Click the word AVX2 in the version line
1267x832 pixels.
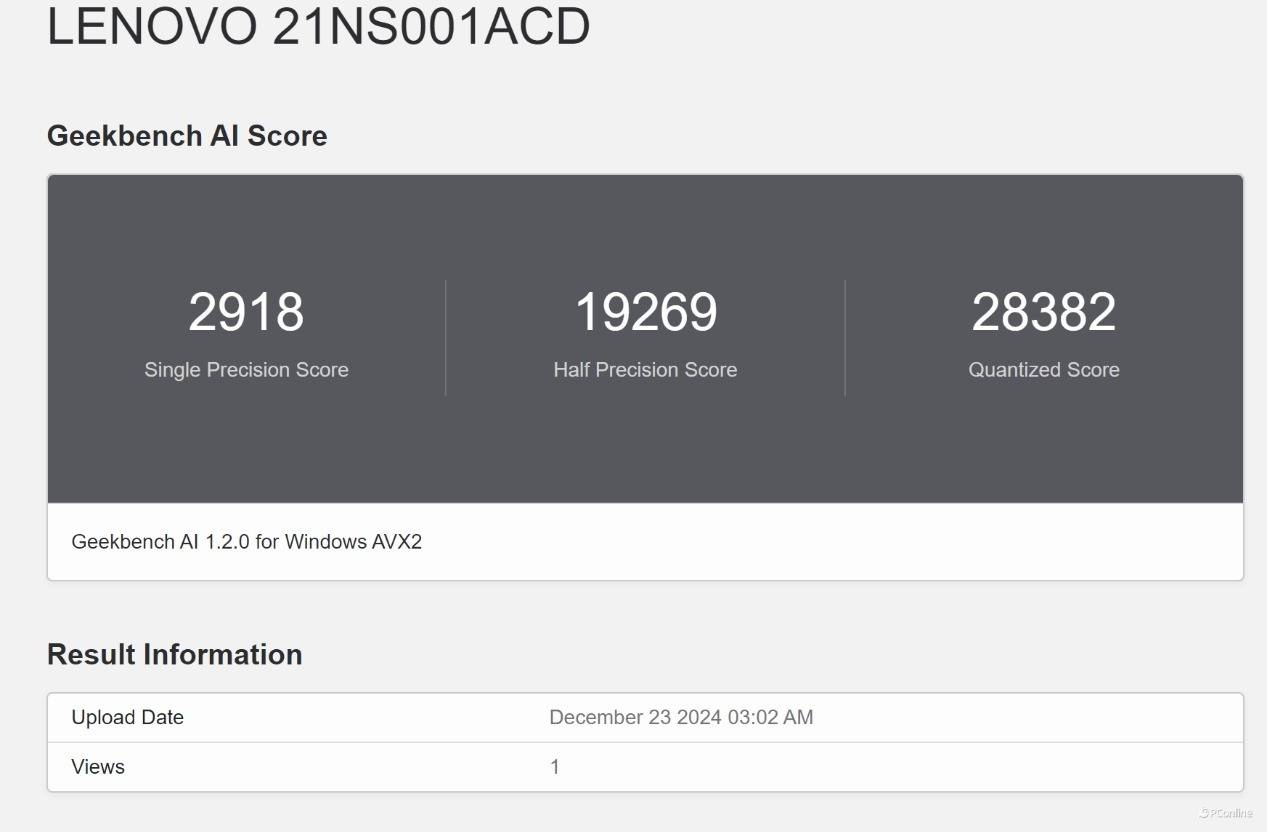397,542
